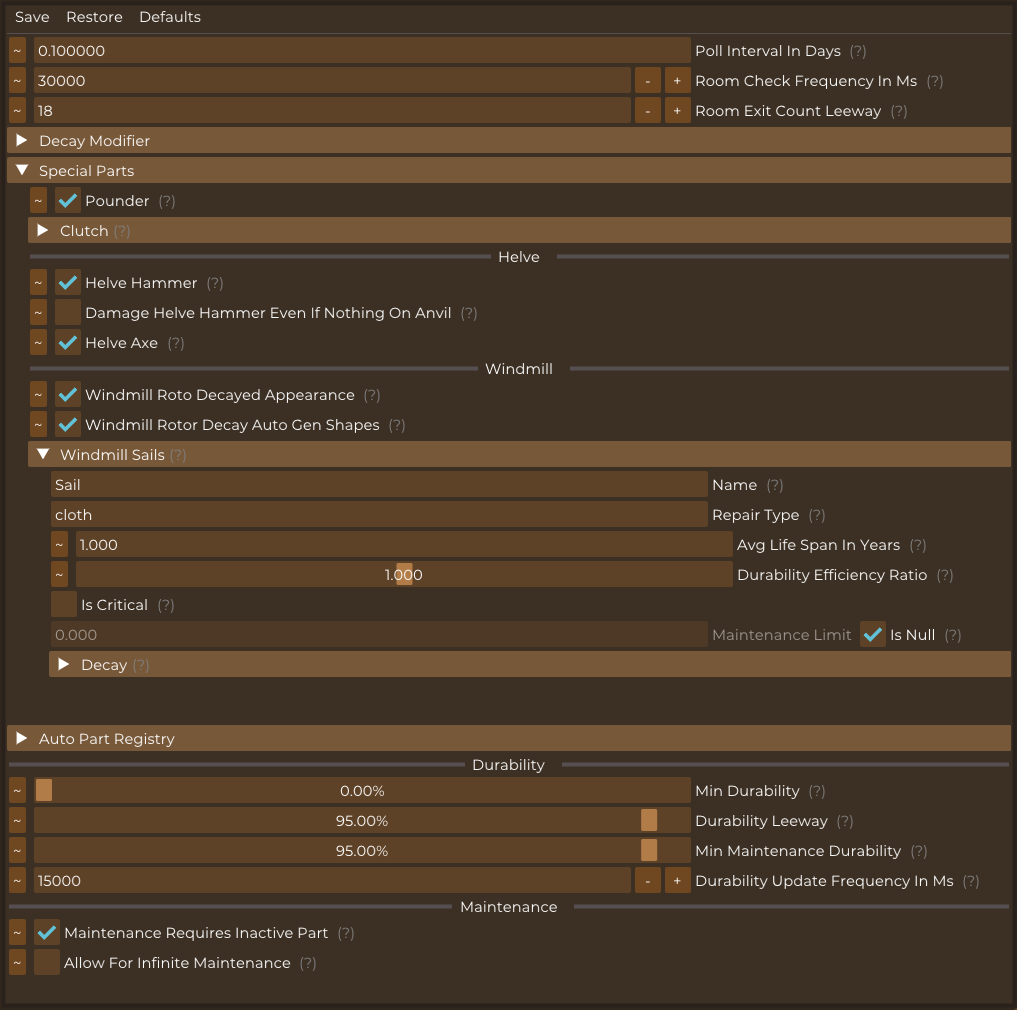Toggle Maintenance Requires Inactive Part checkbox
This screenshot has height=1010, width=1017.
pos(47,932)
